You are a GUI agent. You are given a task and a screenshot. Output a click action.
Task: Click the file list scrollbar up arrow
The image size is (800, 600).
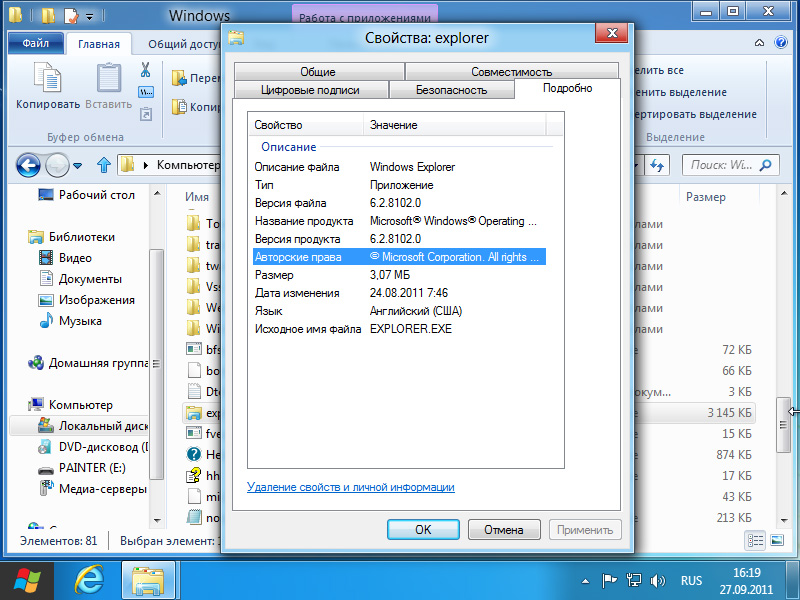pos(784,193)
